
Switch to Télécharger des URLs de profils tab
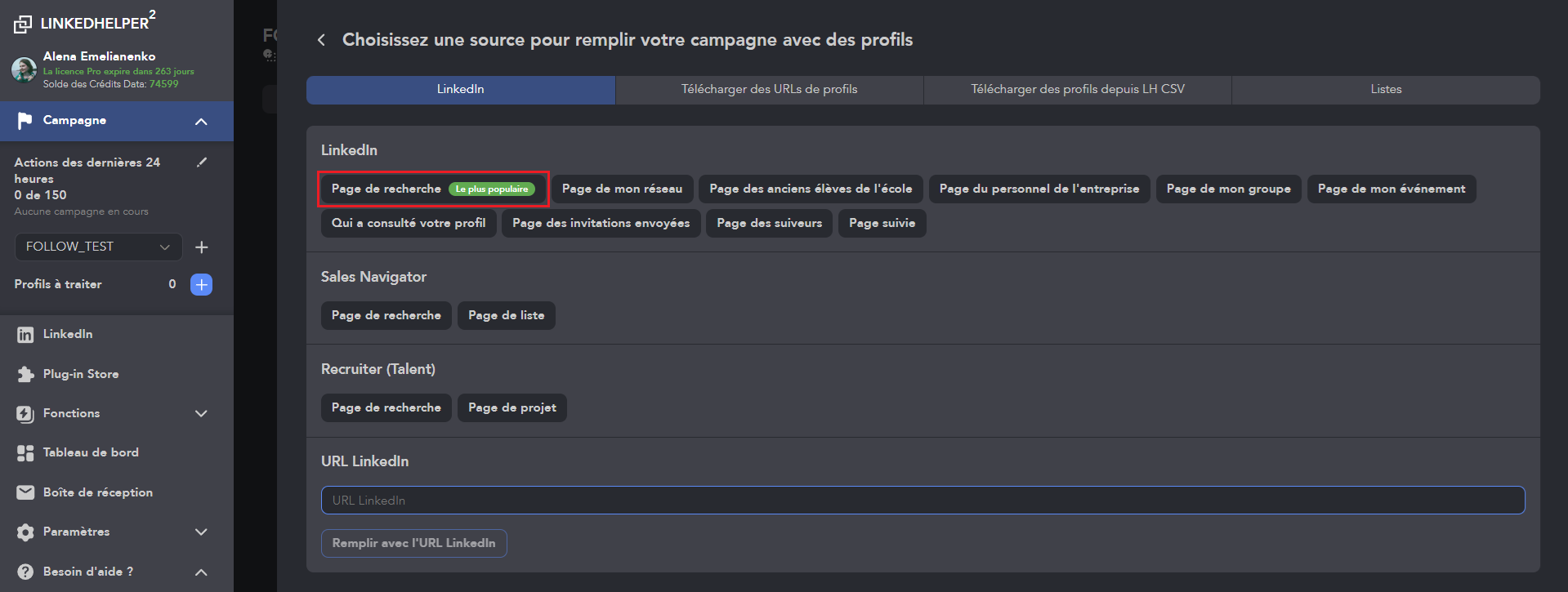point(769,90)
